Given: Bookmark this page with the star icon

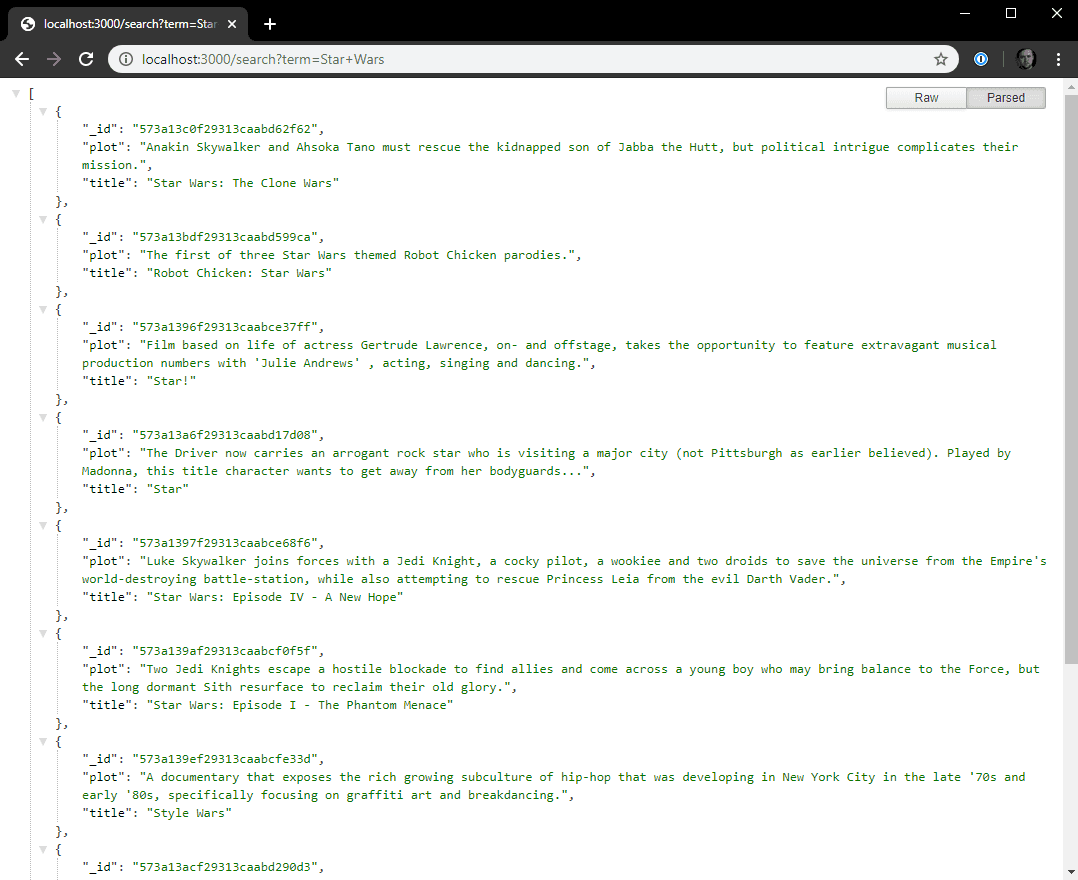Looking at the screenshot, I should tap(940, 59).
